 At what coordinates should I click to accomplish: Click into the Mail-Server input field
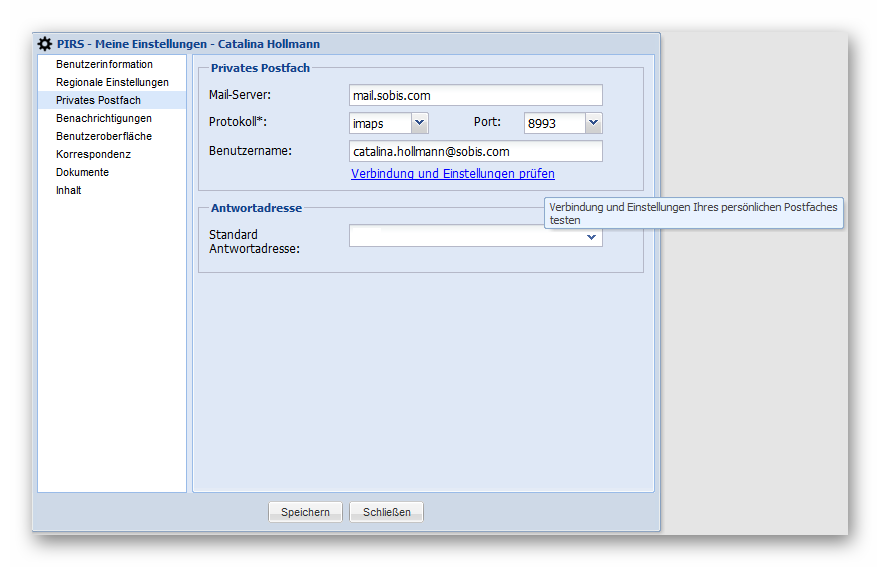475,95
